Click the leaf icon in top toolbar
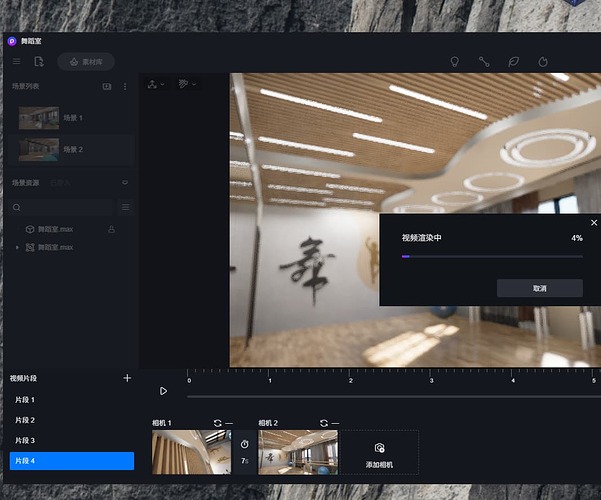601x500 pixels. coord(514,62)
